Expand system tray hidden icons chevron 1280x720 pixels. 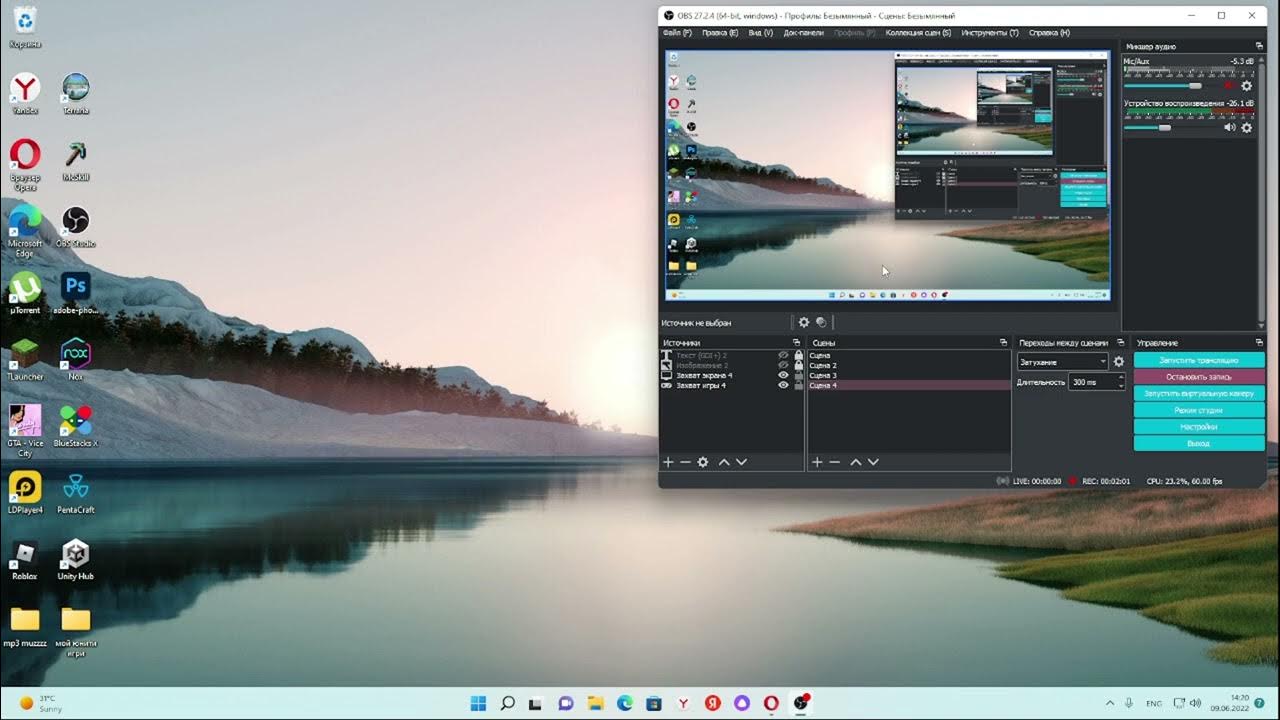click(x=1109, y=703)
